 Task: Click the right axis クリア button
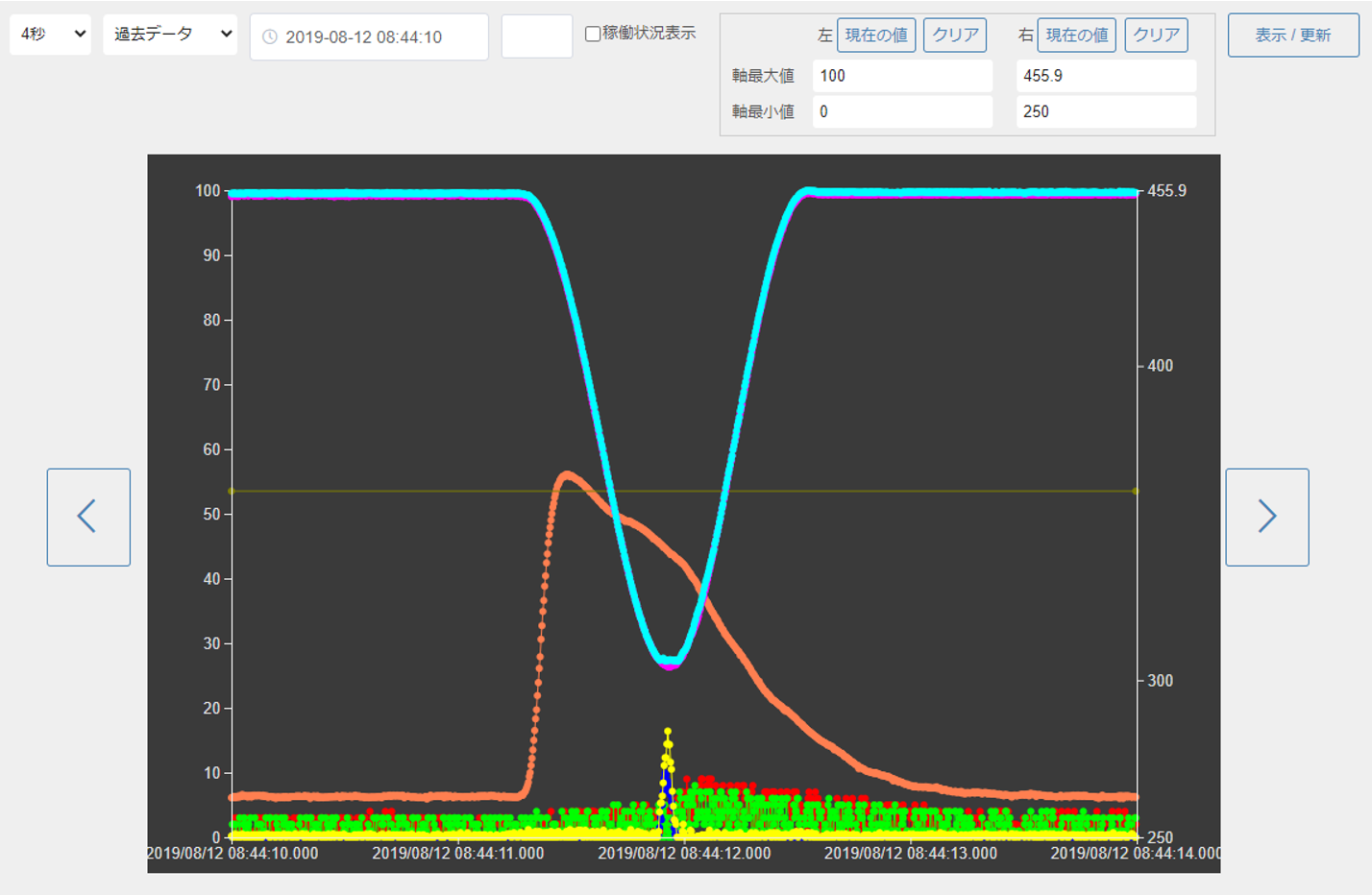click(1156, 36)
